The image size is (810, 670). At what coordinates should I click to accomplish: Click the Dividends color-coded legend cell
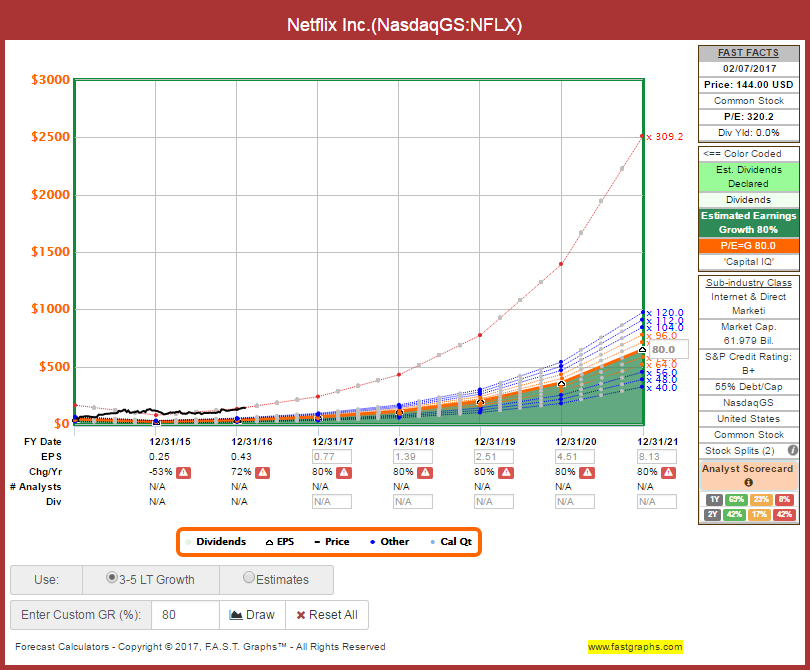[x=749, y=200]
